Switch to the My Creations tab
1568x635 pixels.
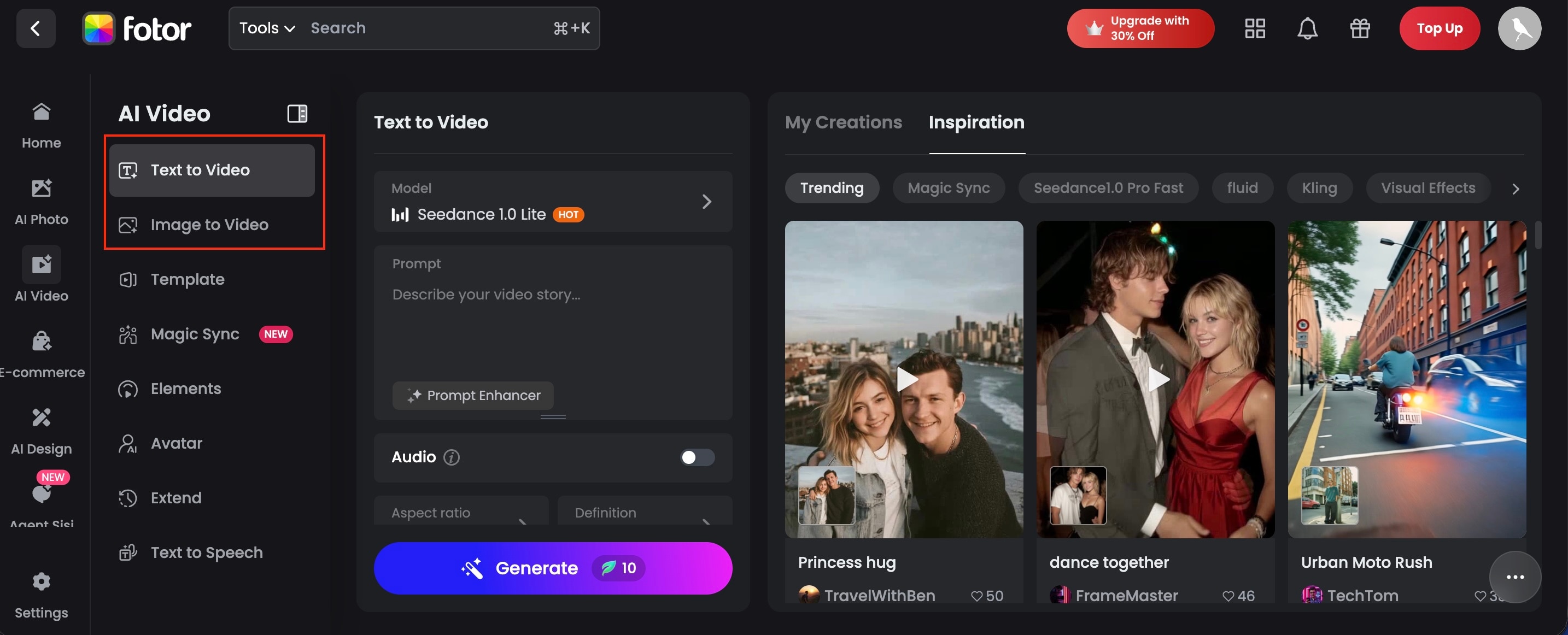coord(844,122)
